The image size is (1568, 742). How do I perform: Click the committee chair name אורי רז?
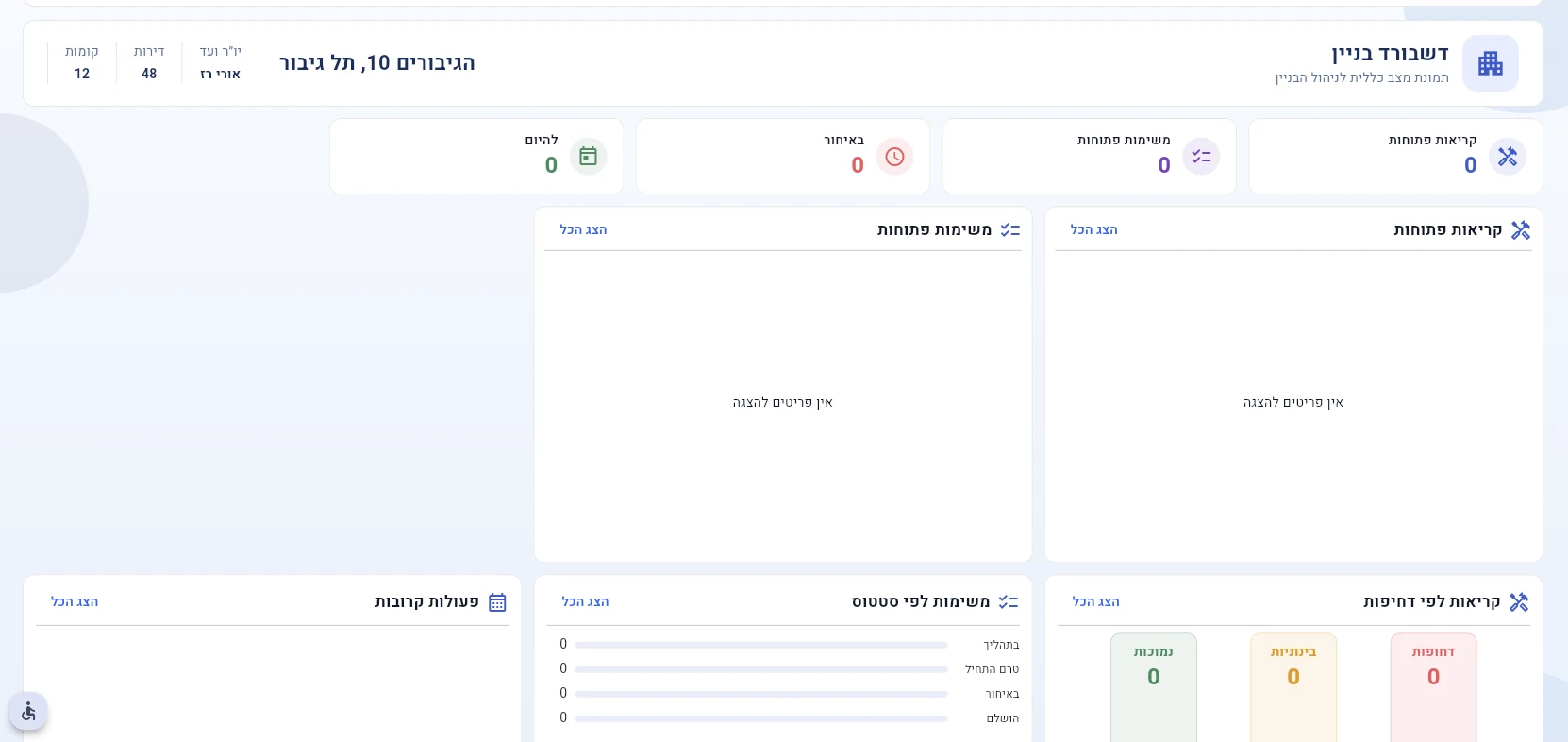coord(221,75)
